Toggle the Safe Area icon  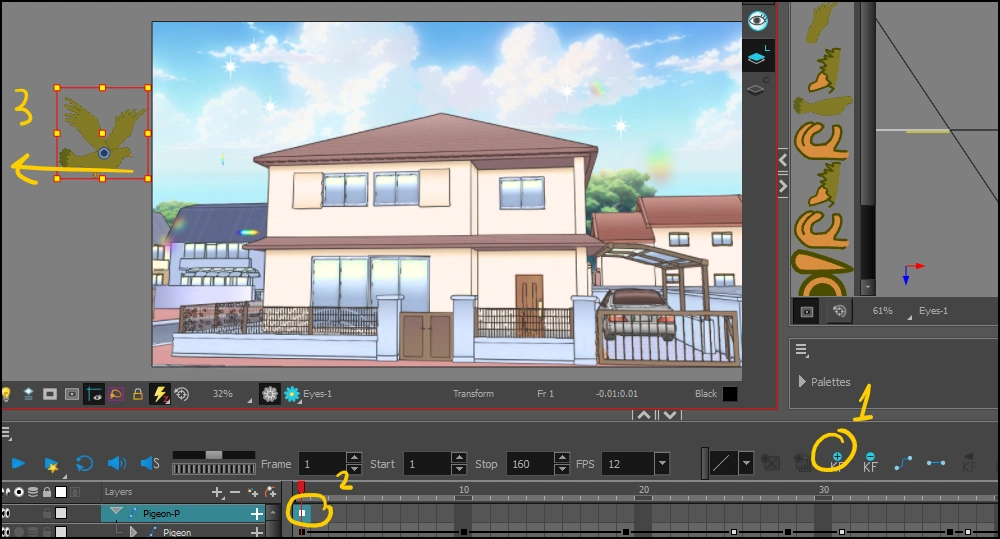click(72, 394)
